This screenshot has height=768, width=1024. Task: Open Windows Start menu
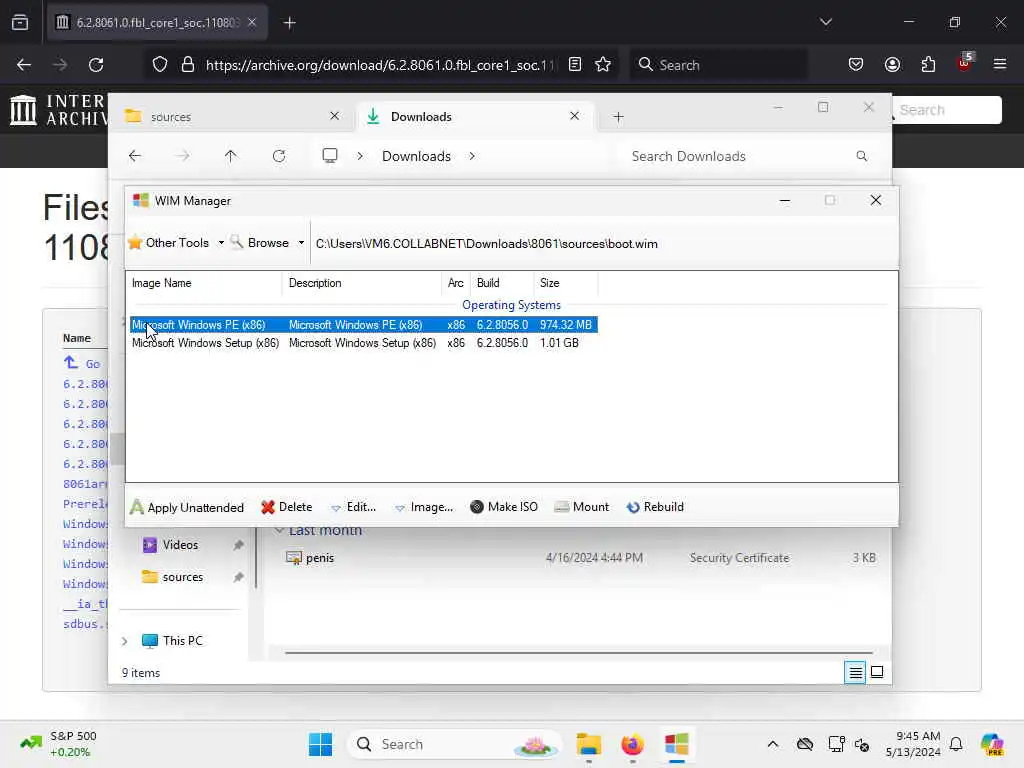click(320, 744)
